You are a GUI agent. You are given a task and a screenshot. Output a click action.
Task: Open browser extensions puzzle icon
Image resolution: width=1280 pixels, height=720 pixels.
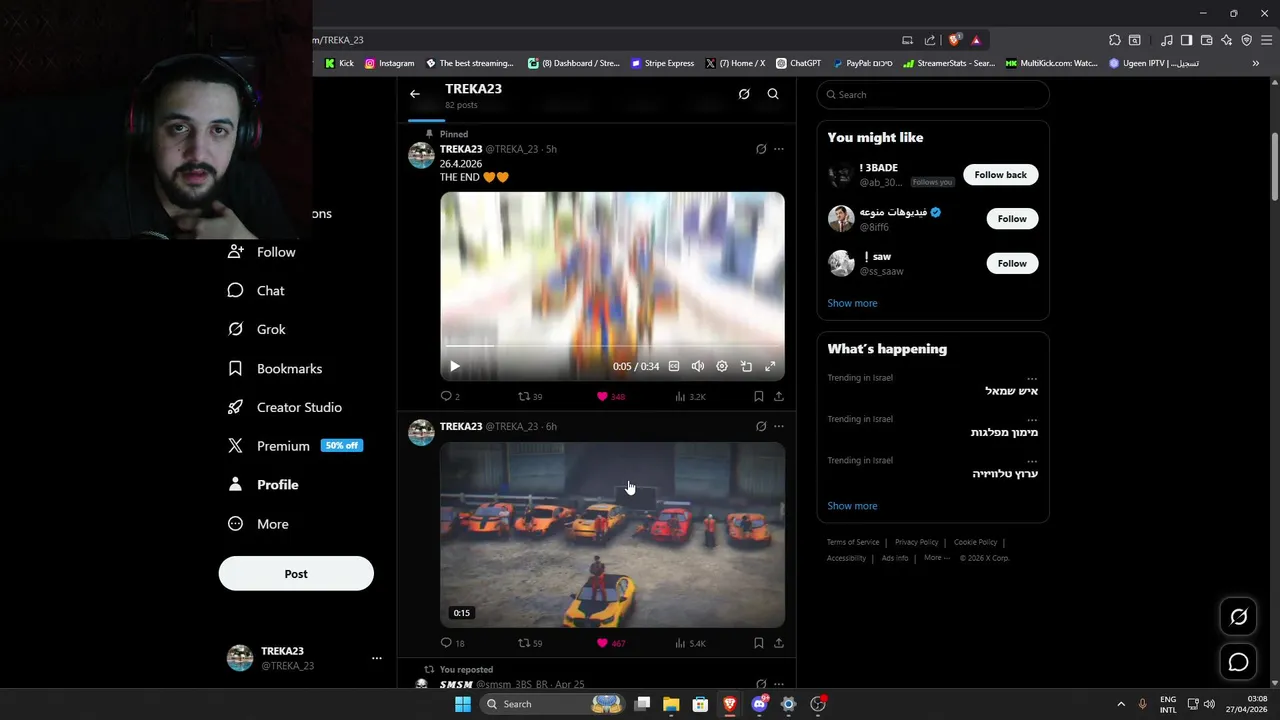pos(1115,40)
